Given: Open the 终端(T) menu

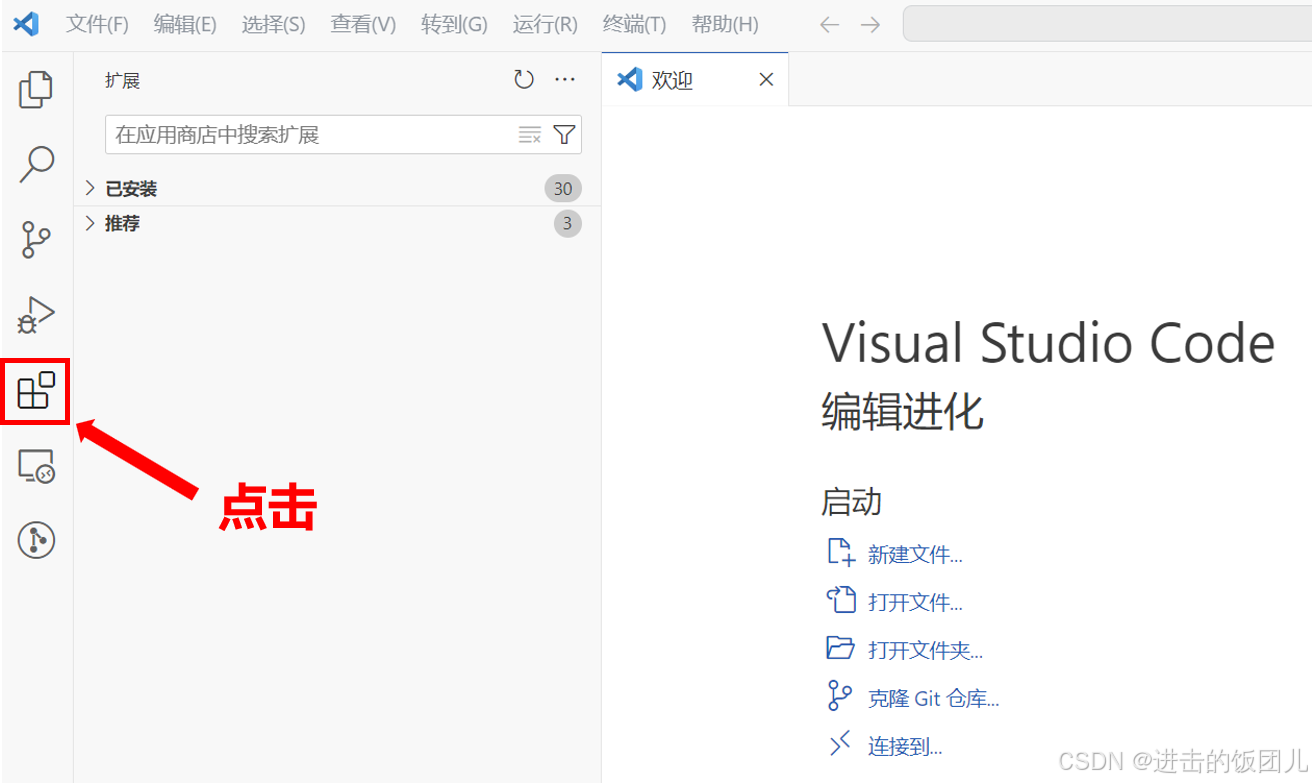Looking at the screenshot, I should pyautogui.click(x=635, y=25).
